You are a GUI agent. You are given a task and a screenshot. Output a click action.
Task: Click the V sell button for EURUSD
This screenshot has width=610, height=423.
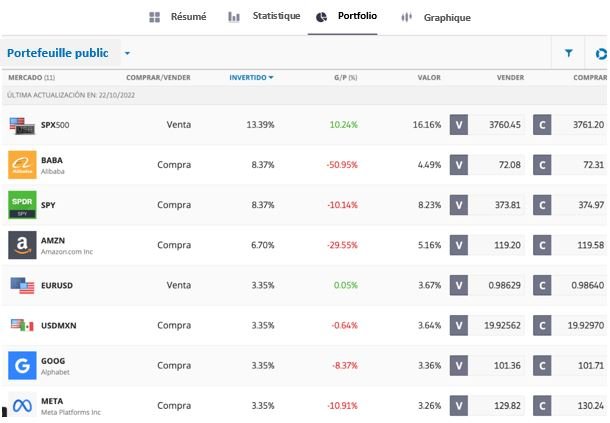[x=459, y=285]
